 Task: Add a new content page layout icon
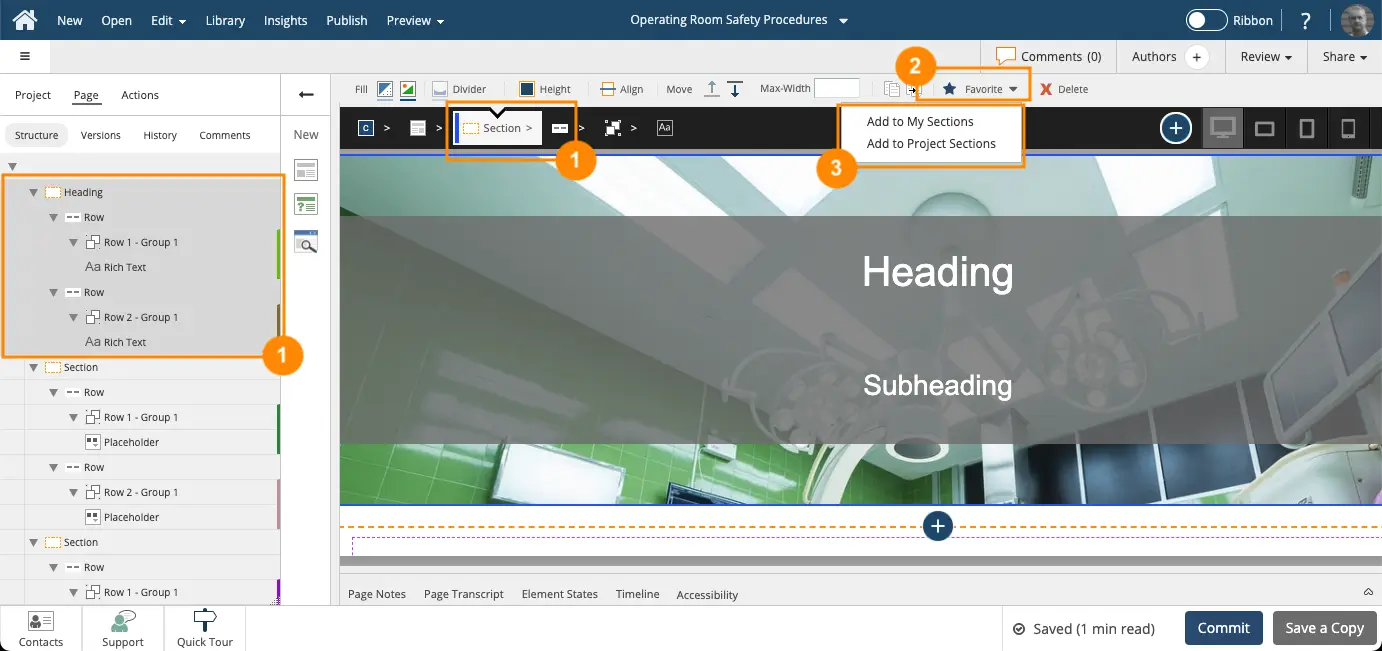pyautogui.click(x=306, y=169)
